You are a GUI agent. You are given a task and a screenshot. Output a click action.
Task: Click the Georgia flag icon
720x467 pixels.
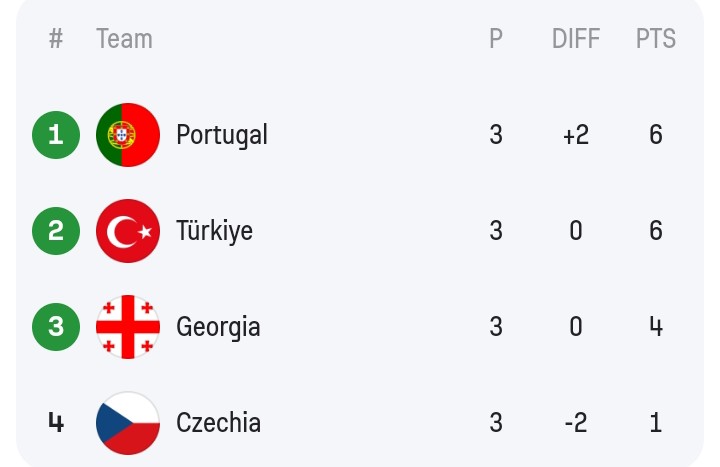(128, 327)
